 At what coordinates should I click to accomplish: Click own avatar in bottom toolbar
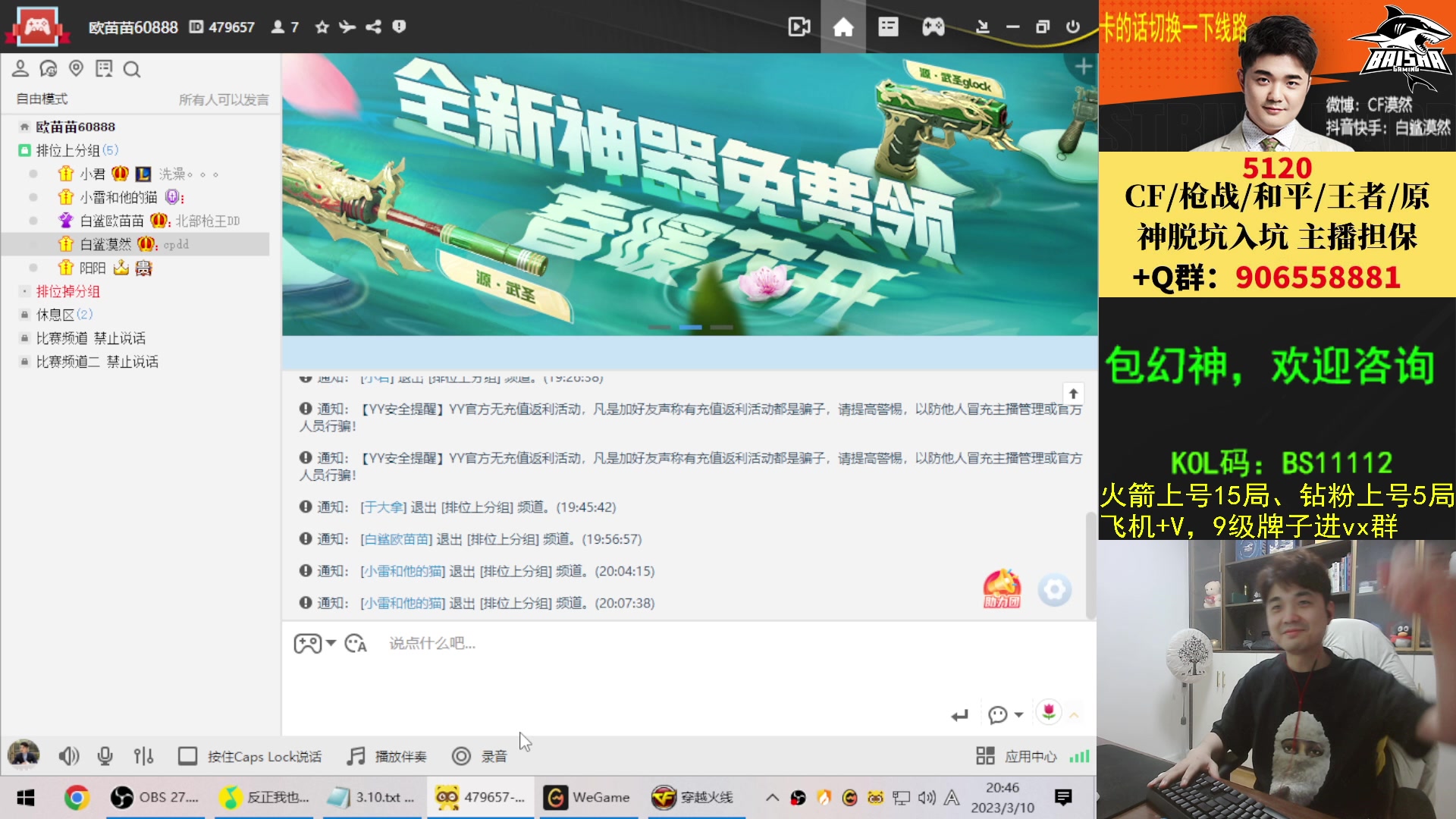pyautogui.click(x=24, y=755)
